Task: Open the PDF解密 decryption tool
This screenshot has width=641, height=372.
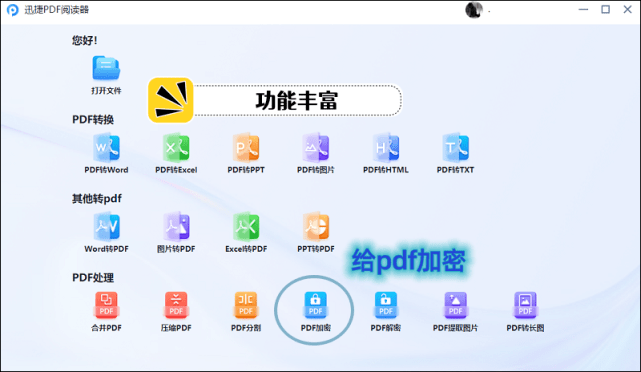Action: tap(385, 305)
